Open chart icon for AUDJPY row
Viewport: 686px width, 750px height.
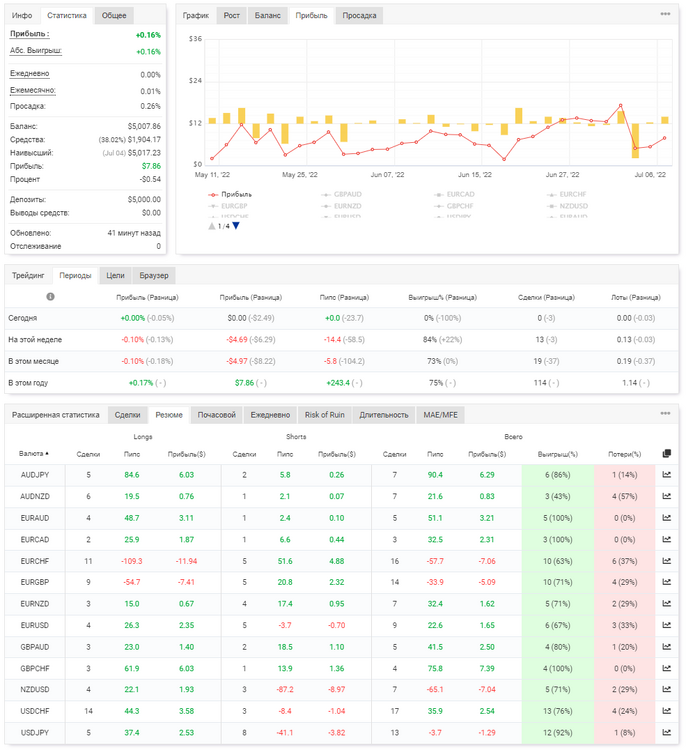coord(666,474)
